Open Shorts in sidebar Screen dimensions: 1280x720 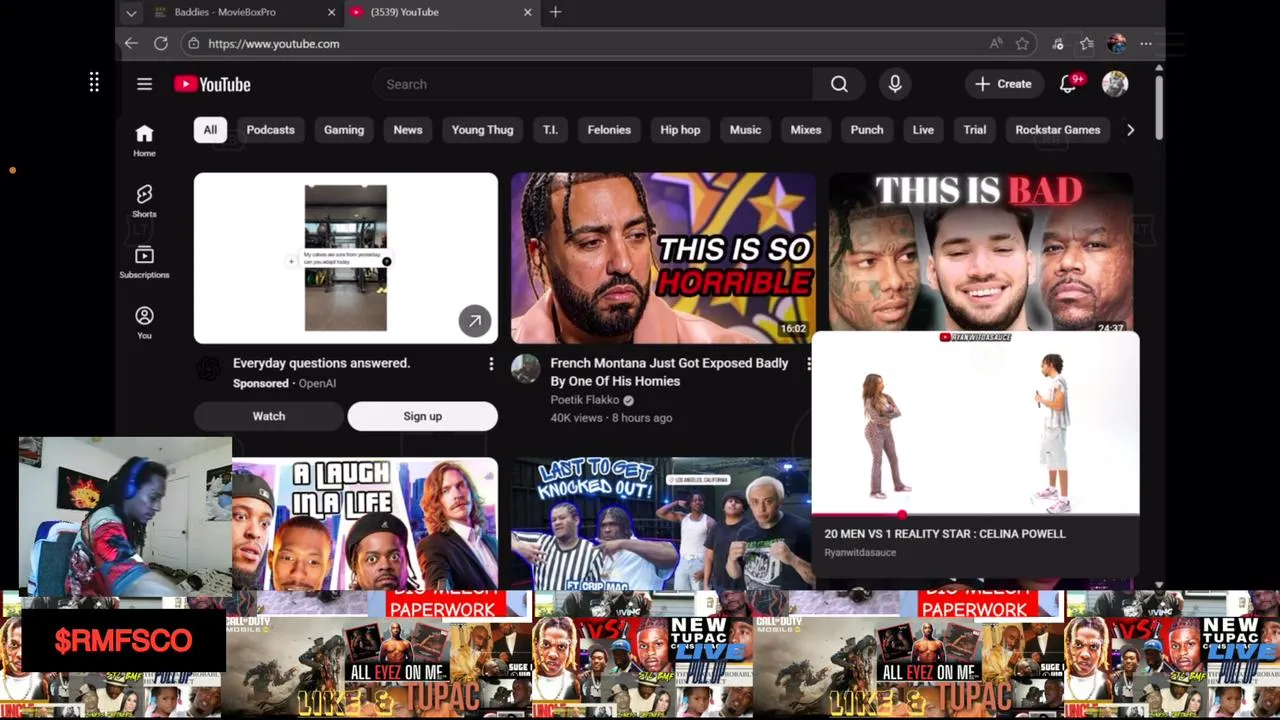(x=144, y=201)
